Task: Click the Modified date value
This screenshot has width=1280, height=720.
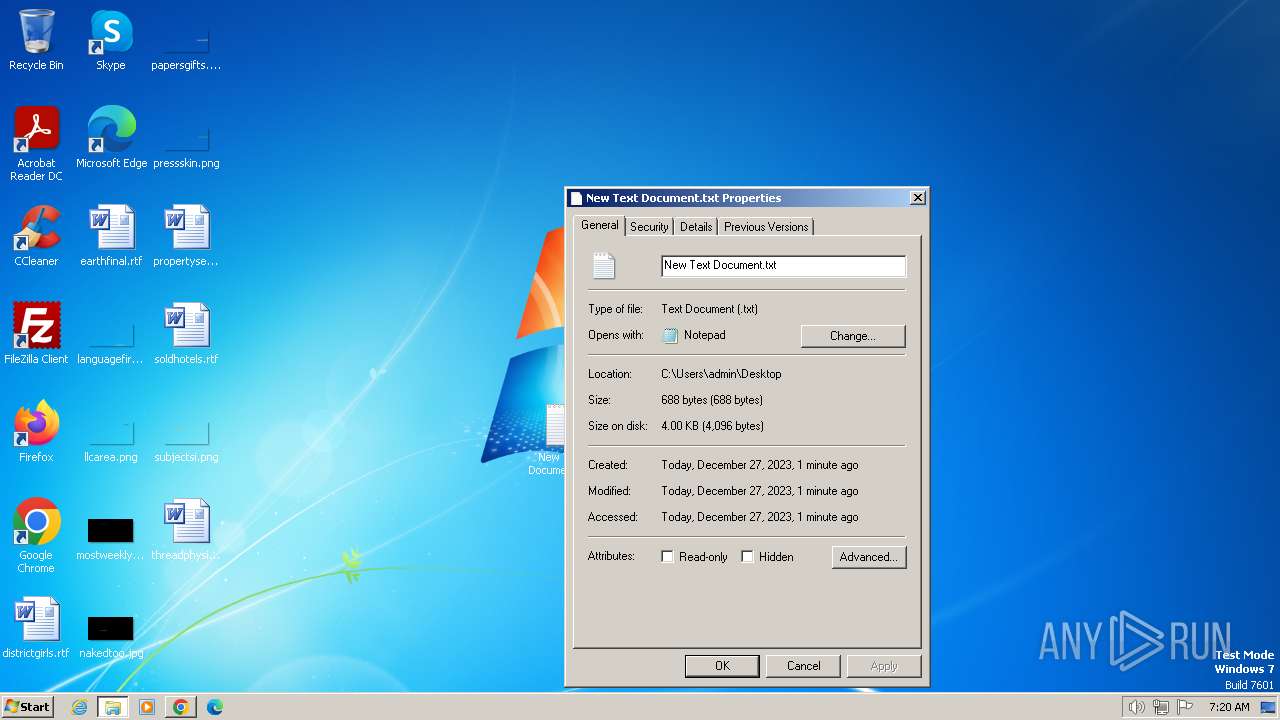Action: coord(760,491)
